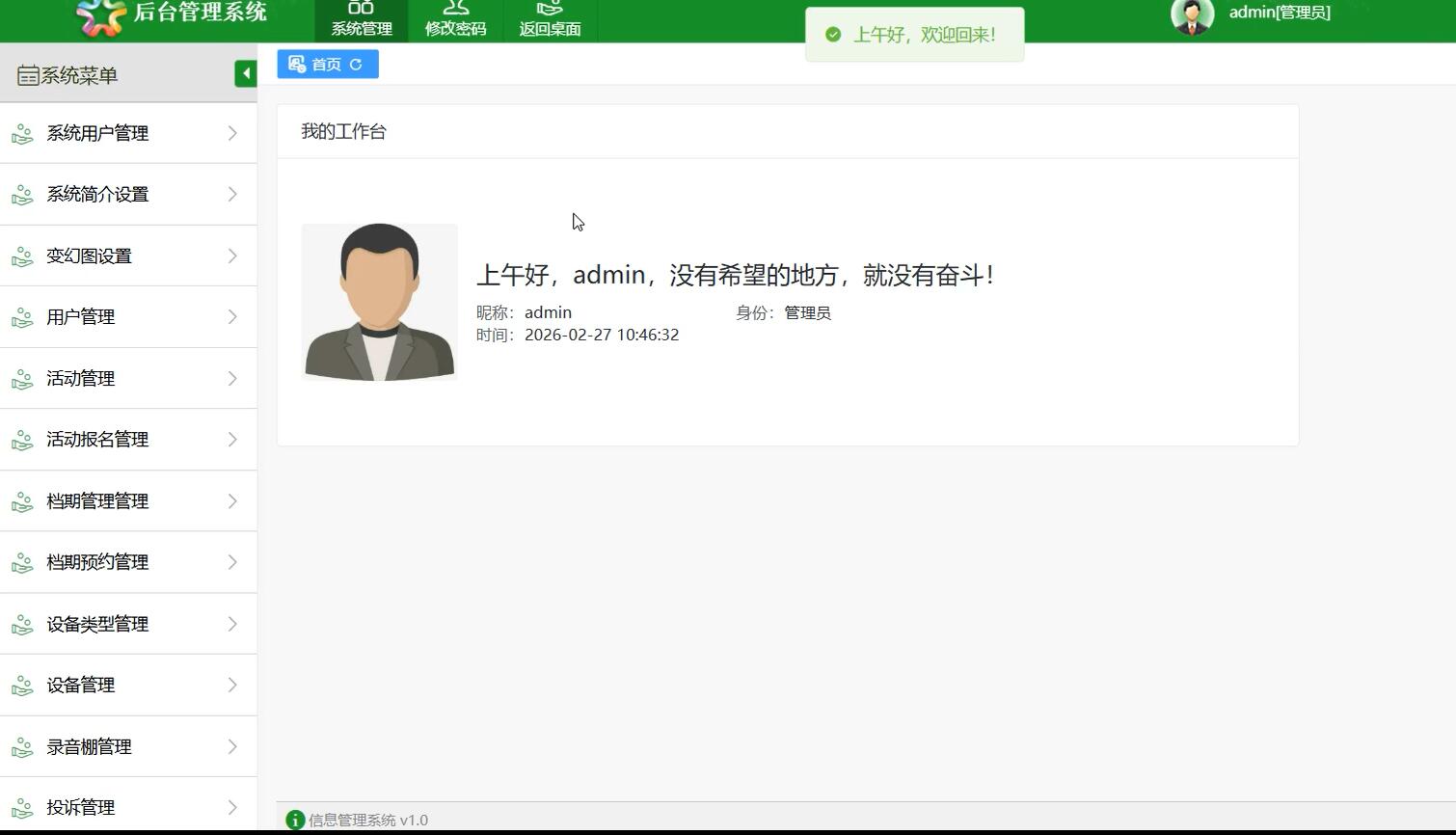Click the 我的工作台 panel title
The image size is (1456, 835).
pos(343,132)
